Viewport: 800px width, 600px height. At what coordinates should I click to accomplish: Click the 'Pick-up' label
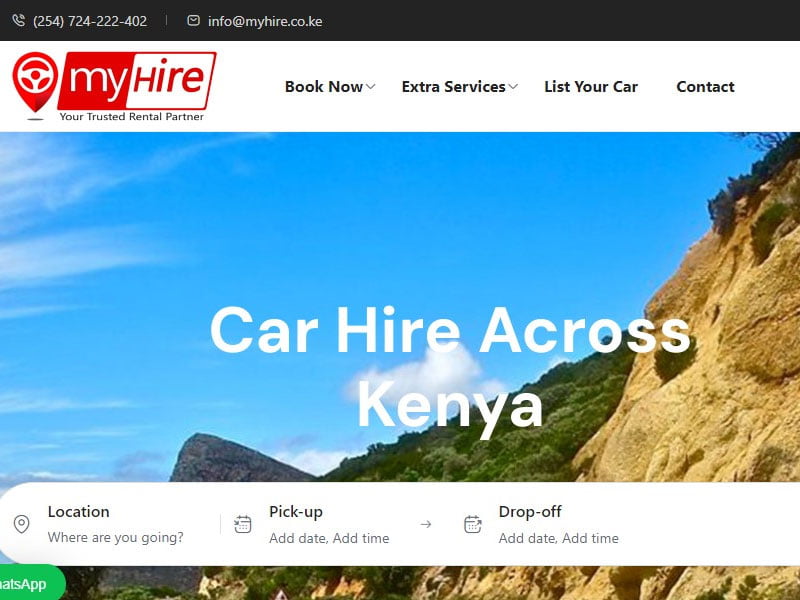[296, 512]
